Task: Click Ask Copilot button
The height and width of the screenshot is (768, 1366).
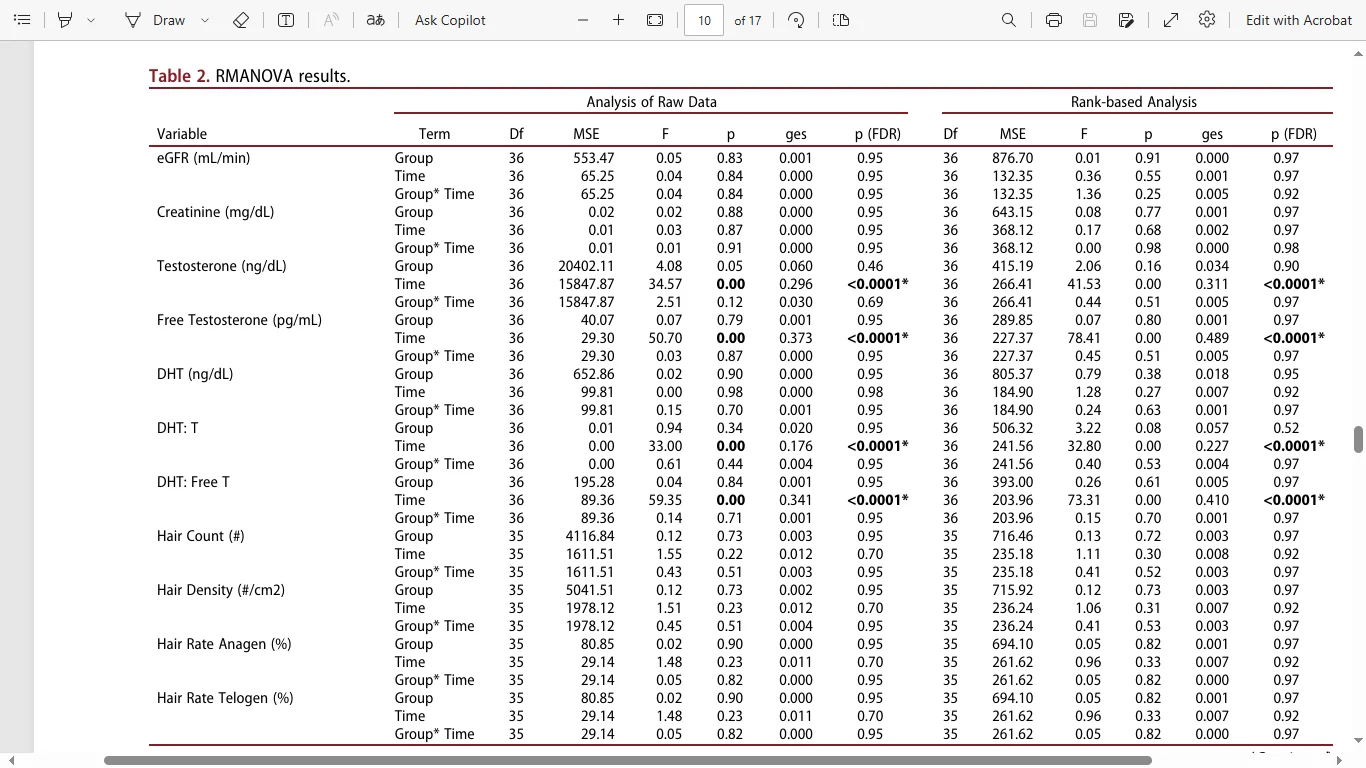Action: tap(450, 20)
